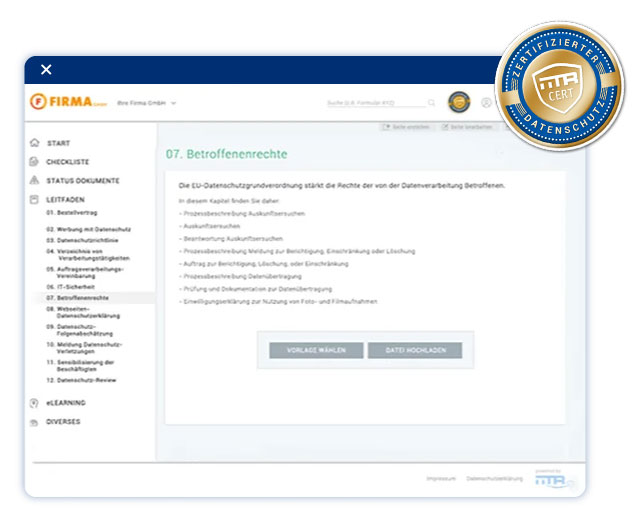635x515 pixels.
Task: Click the Seite erstellen button
Action: (x=406, y=127)
